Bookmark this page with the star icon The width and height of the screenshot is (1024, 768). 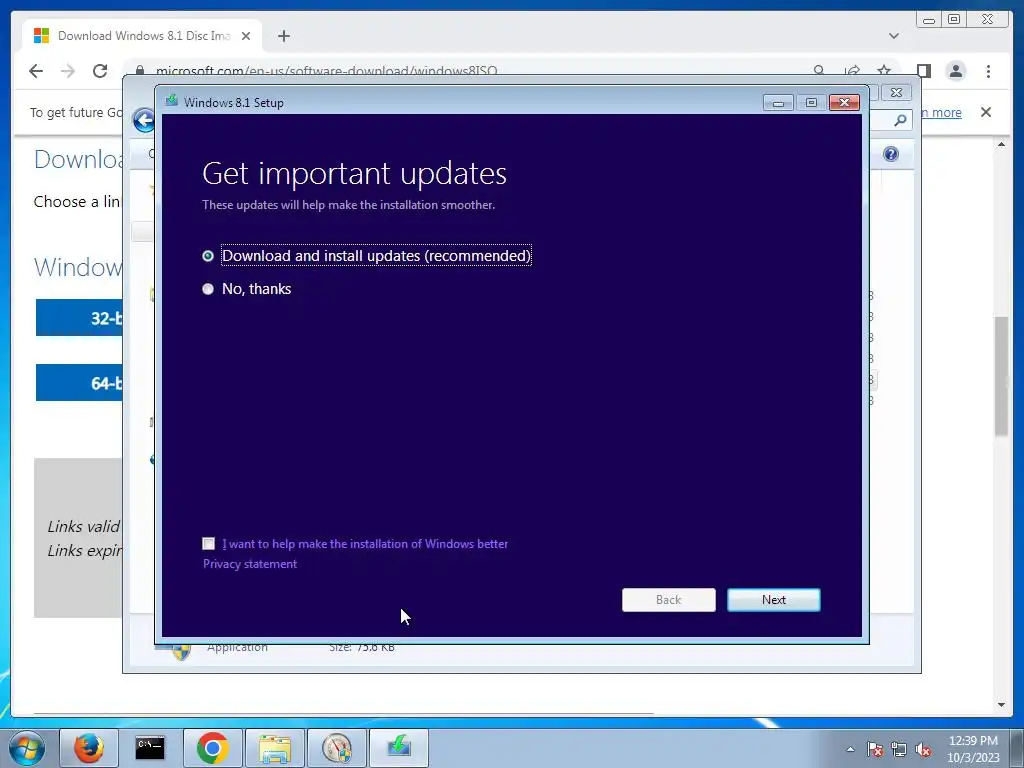[884, 71]
